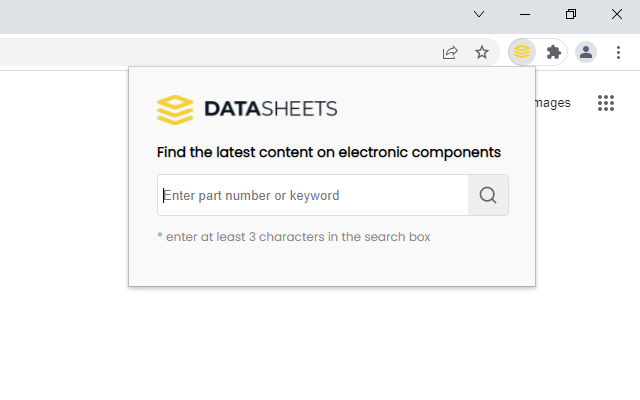The height and width of the screenshot is (400, 640).
Task: Click the 'enter at least 3 characters' hint
Action: coord(294,237)
